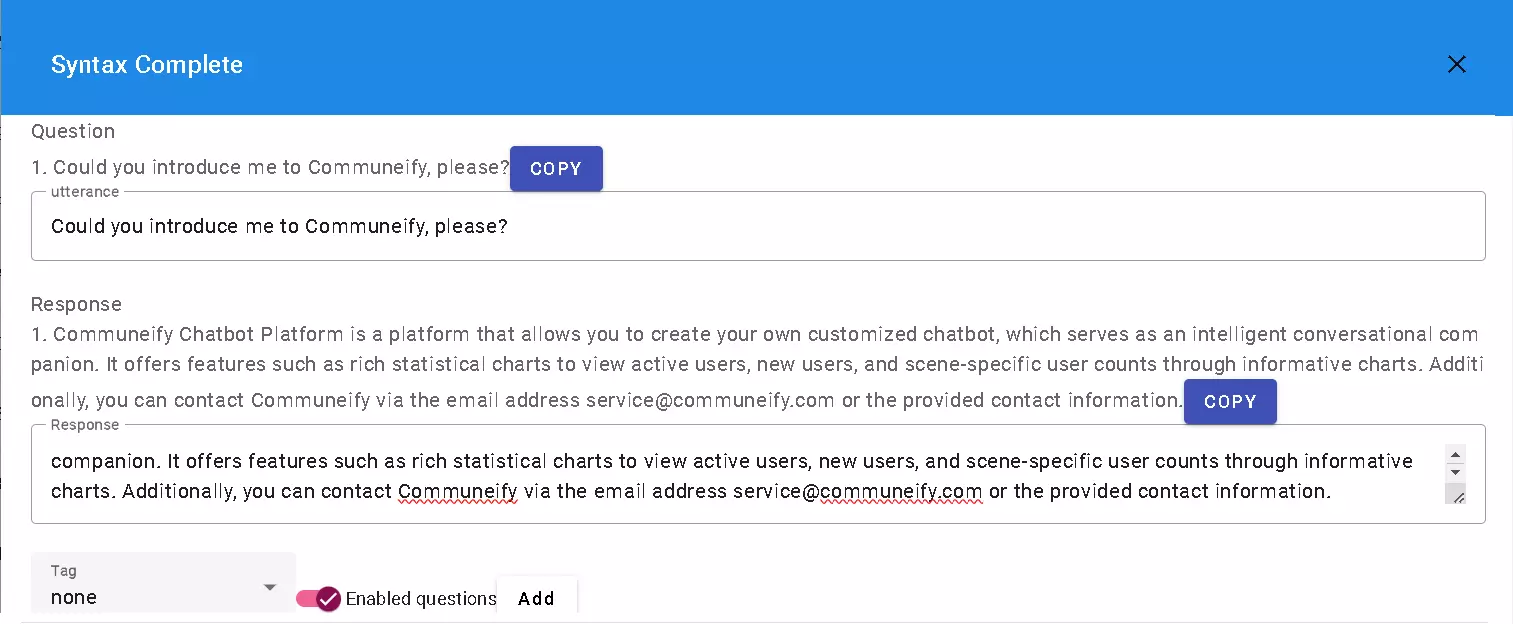Click the Response textarea resize handle
The image size is (1513, 624).
pos(1458,496)
